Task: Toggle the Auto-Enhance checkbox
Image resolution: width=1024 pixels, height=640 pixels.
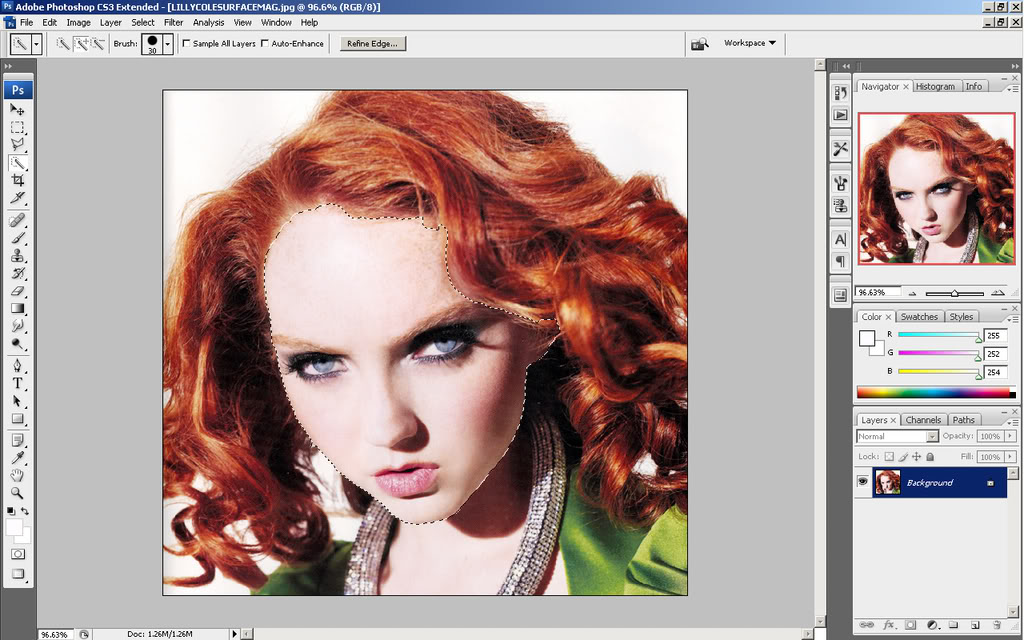Action: [x=264, y=44]
